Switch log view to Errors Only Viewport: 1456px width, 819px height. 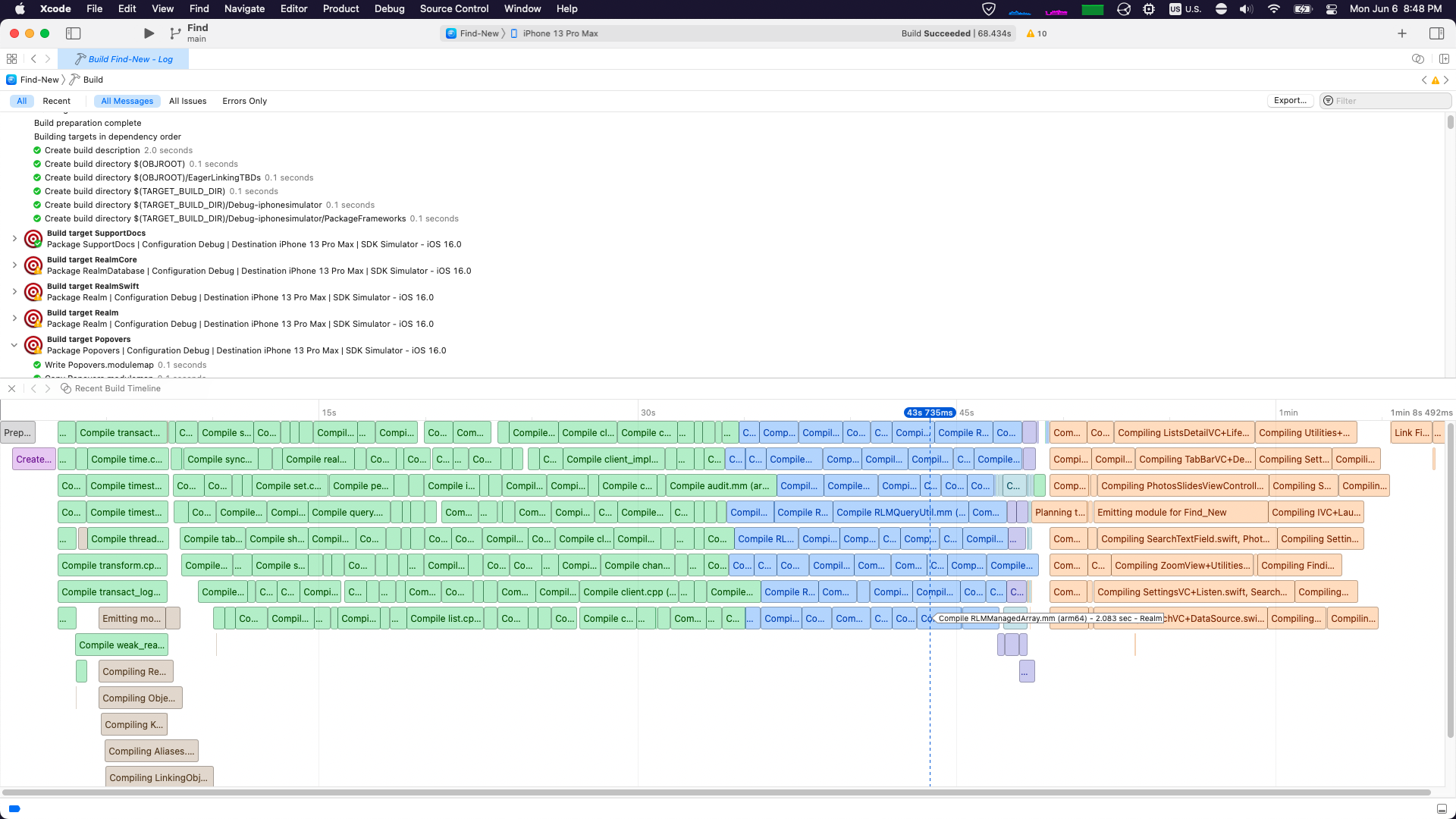[x=244, y=101]
